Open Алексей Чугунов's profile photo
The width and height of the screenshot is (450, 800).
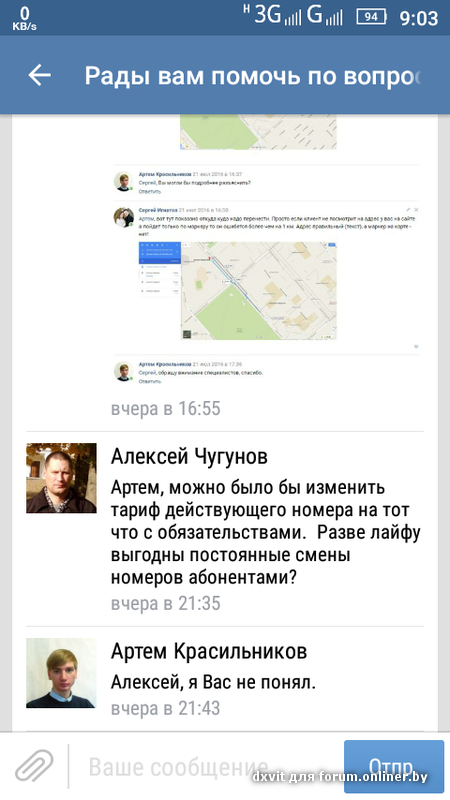click(61, 478)
